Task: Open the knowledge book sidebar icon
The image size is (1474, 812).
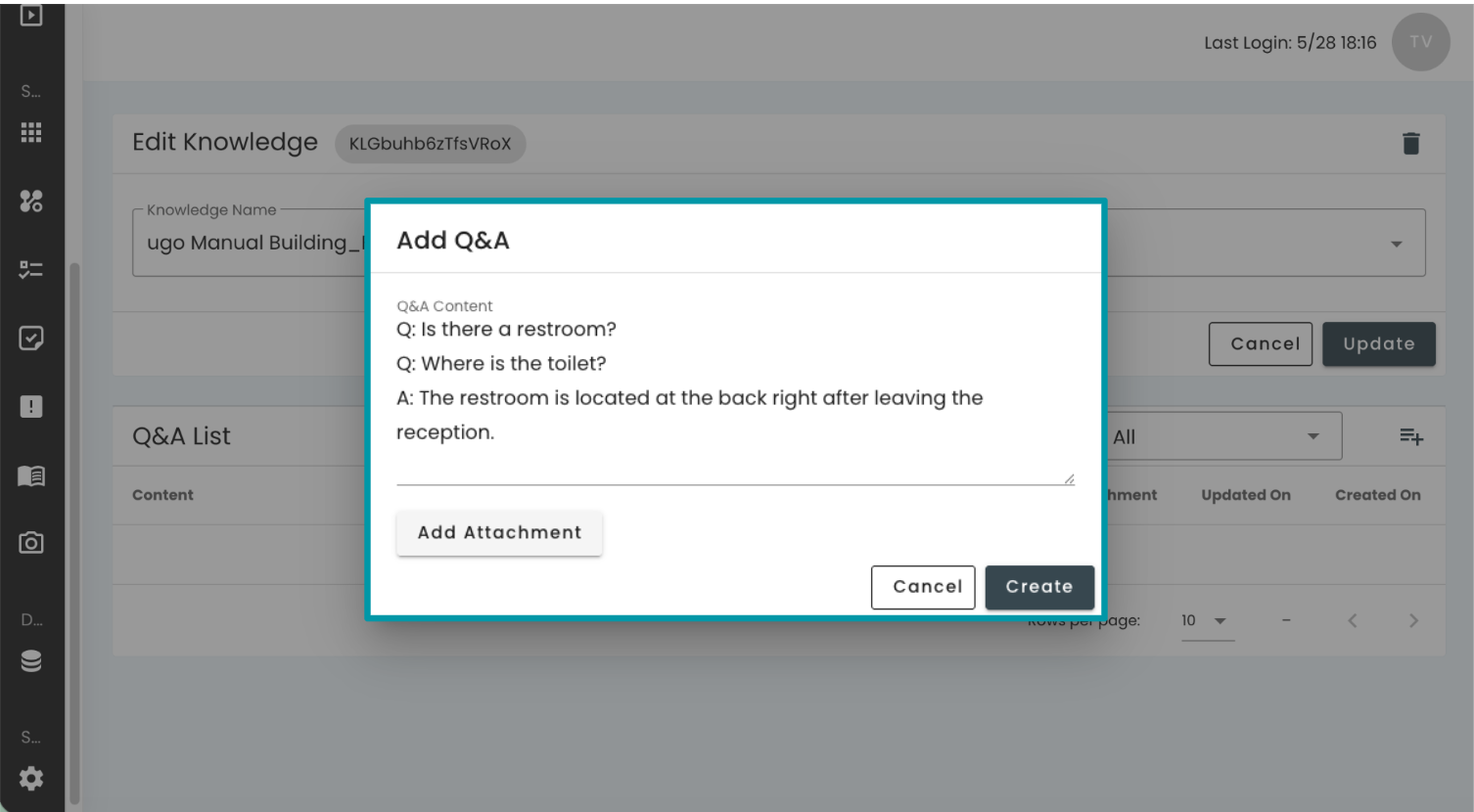Action: click(x=31, y=475)
